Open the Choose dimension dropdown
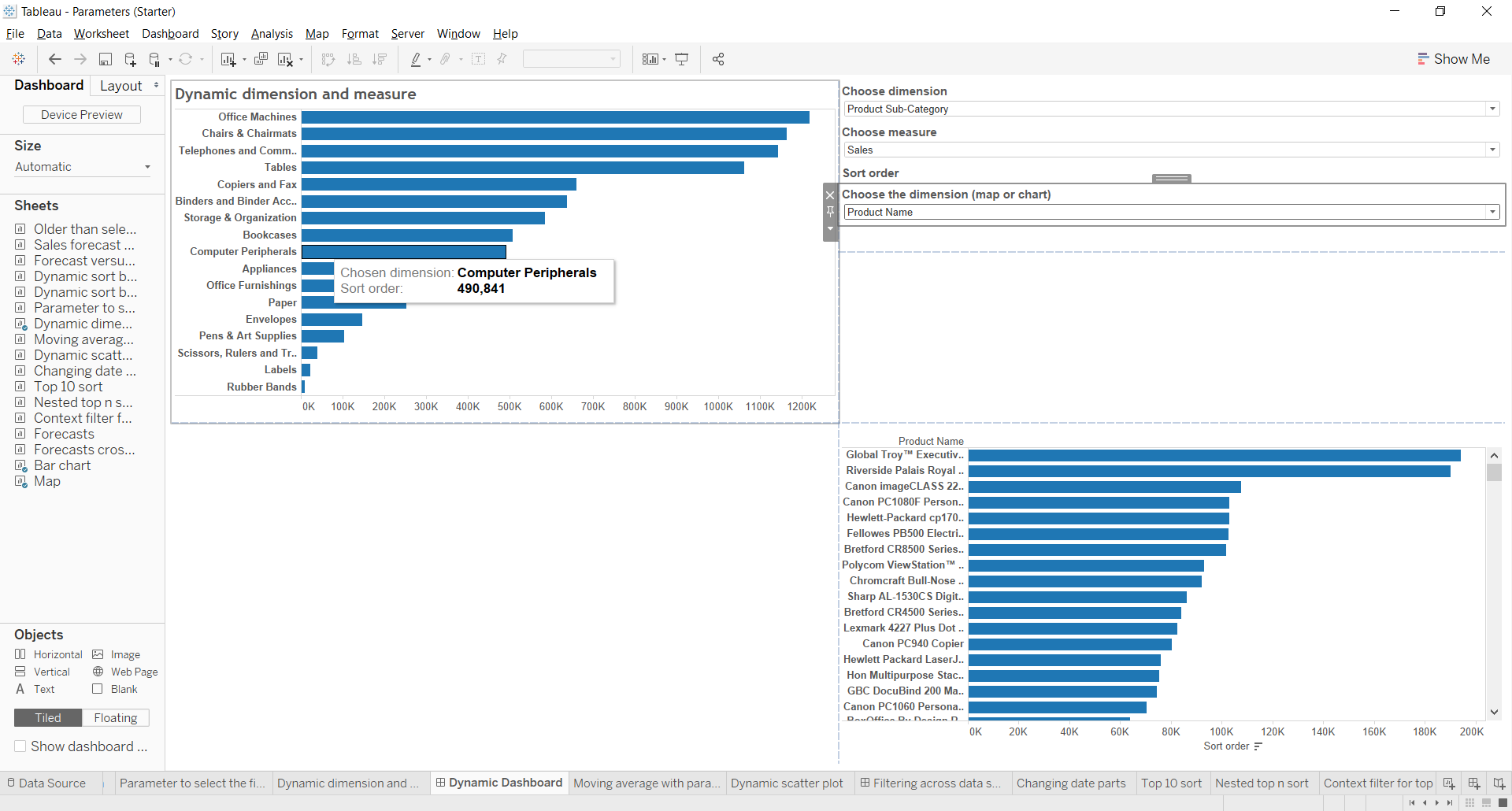 [1492, 109]
